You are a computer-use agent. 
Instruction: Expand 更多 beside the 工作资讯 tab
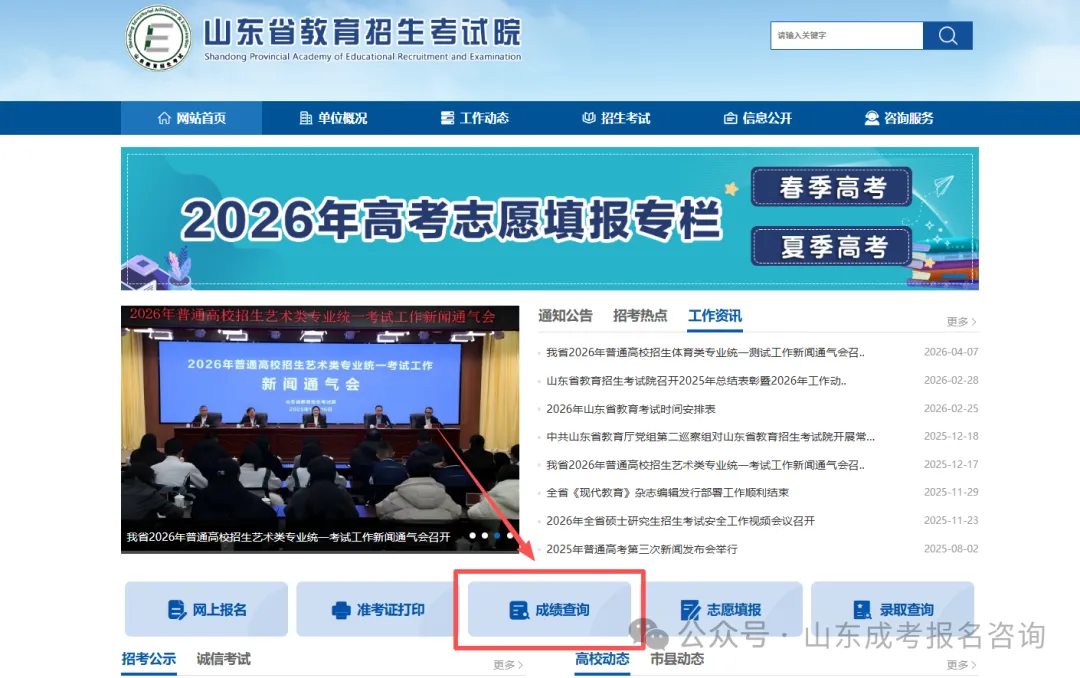tap(961, 322)
